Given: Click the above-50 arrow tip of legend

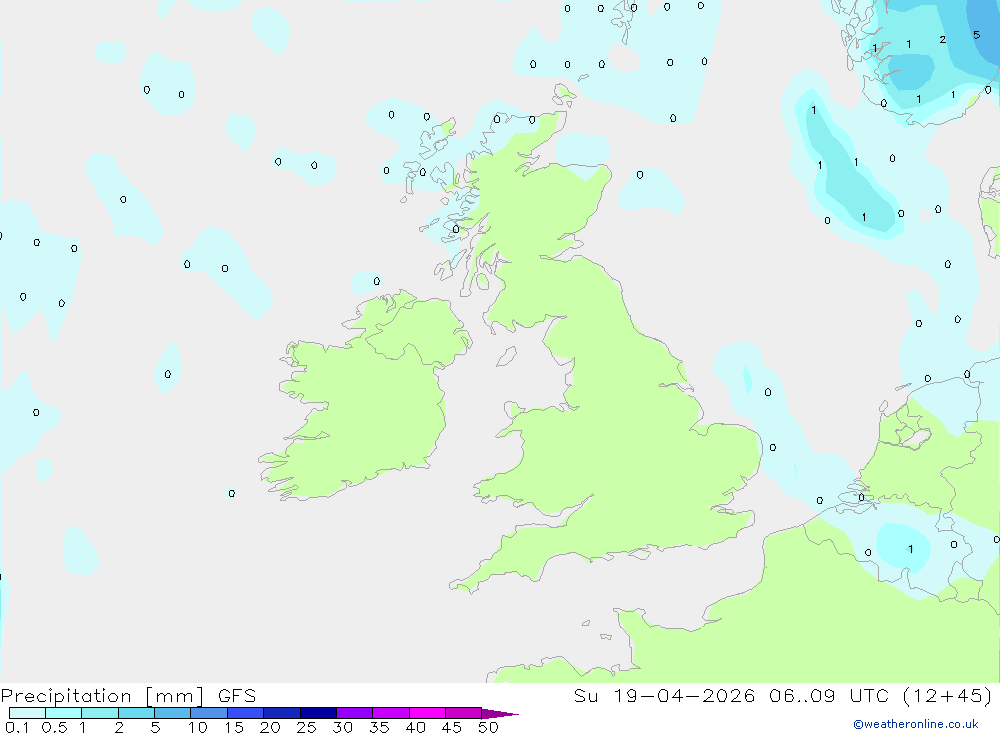Looking at the screenshot, I should [499, 713].
